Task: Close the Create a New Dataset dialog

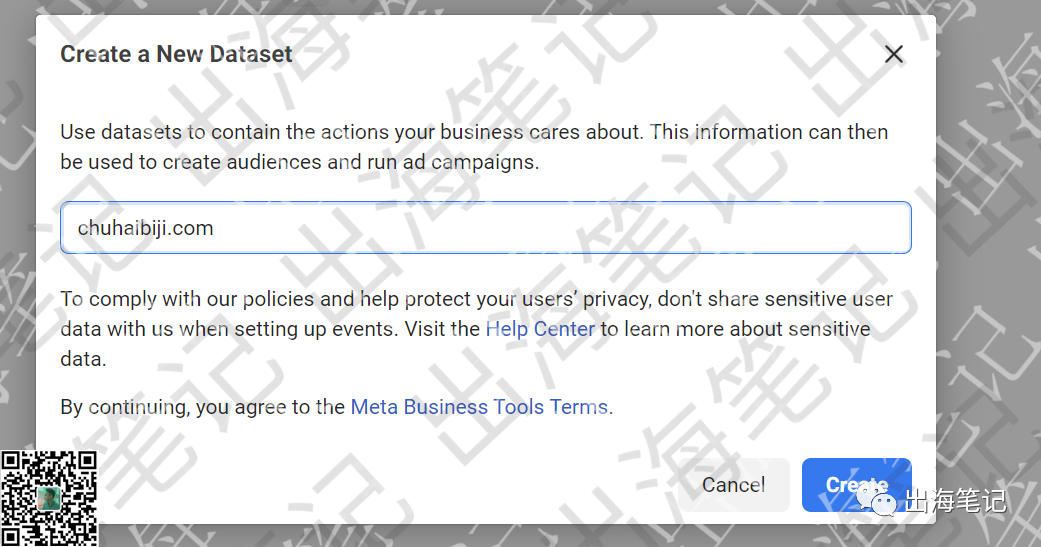Action: 894,54
